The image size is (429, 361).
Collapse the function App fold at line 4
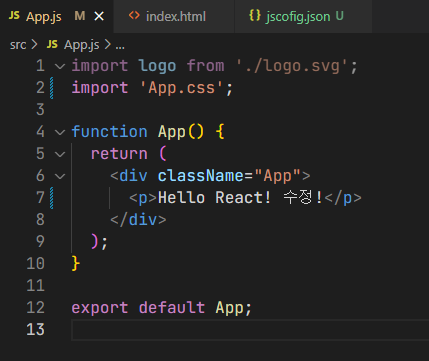[60, 132]
